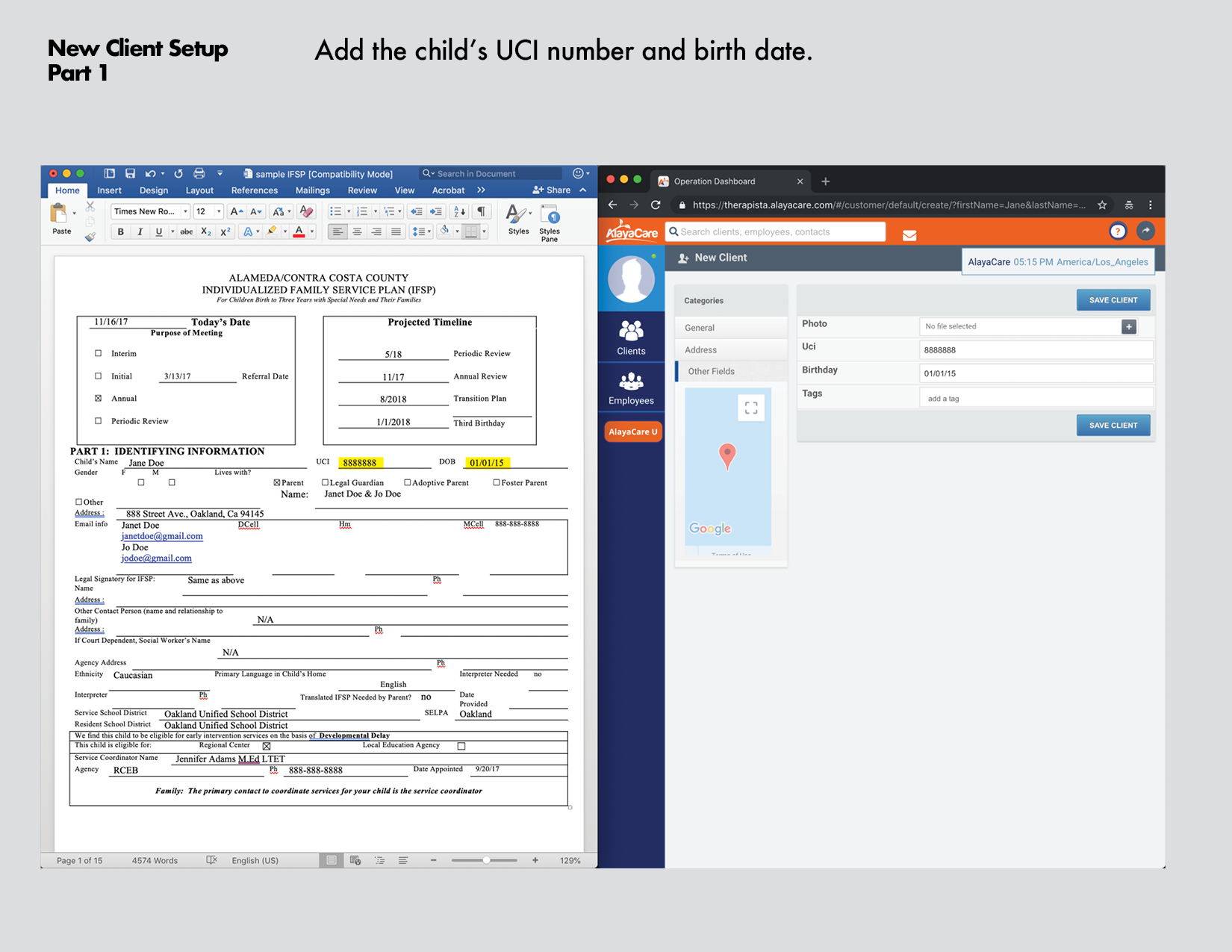Switch to the References ribbon tab
The width and height of the screenshot is (1232, 952).
pyautogui.click(x=255, y=190)
